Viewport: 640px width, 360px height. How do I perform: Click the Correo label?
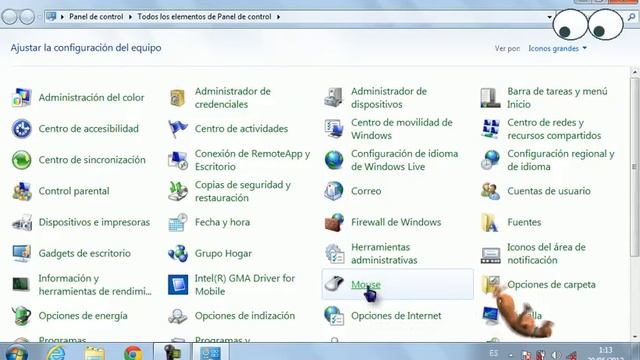366,191
